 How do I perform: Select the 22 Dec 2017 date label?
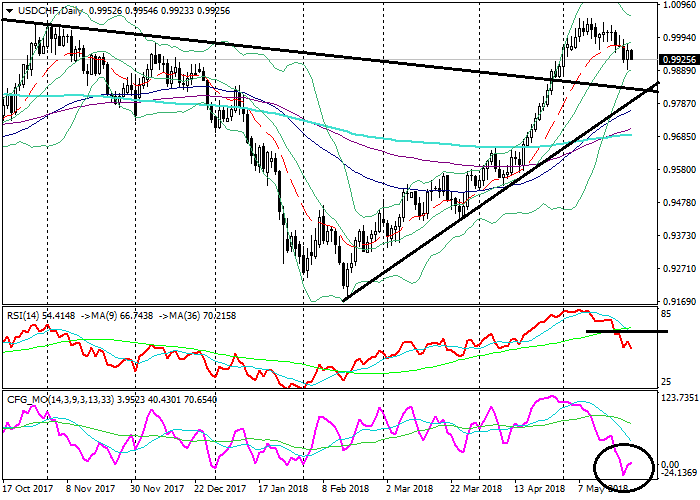point(222,488)
